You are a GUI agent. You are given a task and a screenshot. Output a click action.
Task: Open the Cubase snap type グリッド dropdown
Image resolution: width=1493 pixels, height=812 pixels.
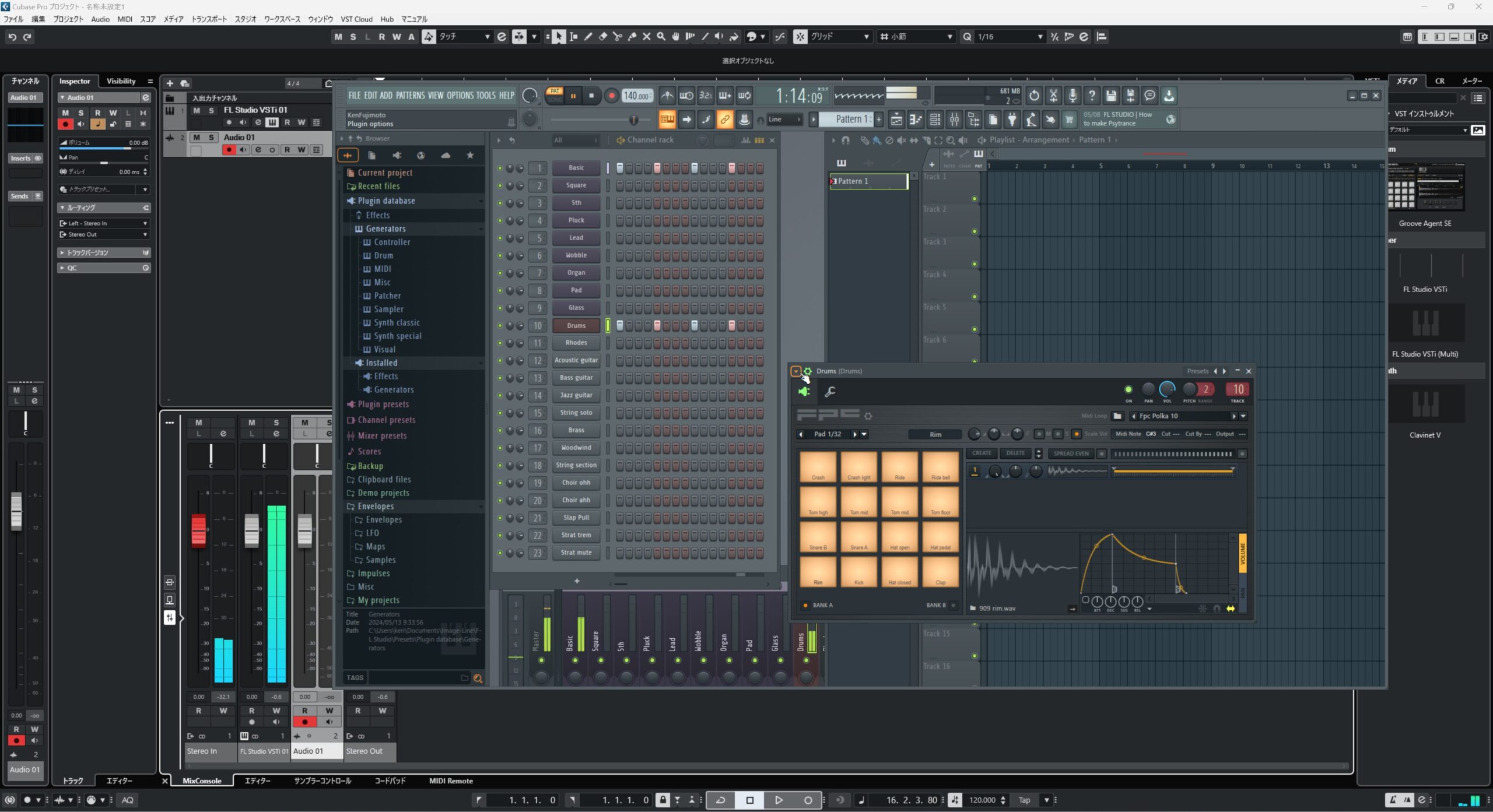click(x=840, y=37)
